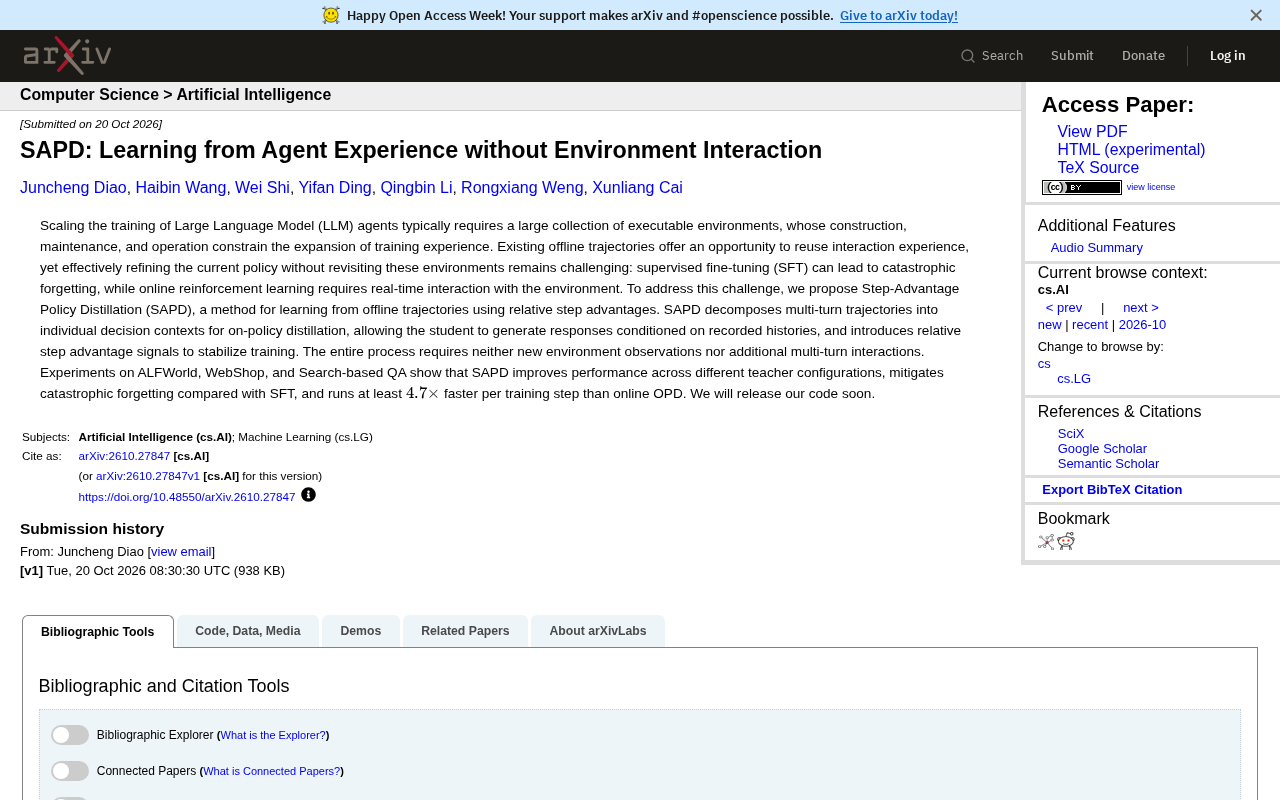
Task: Open Semantic Scholar link
Action: (x=1108, y=464)
